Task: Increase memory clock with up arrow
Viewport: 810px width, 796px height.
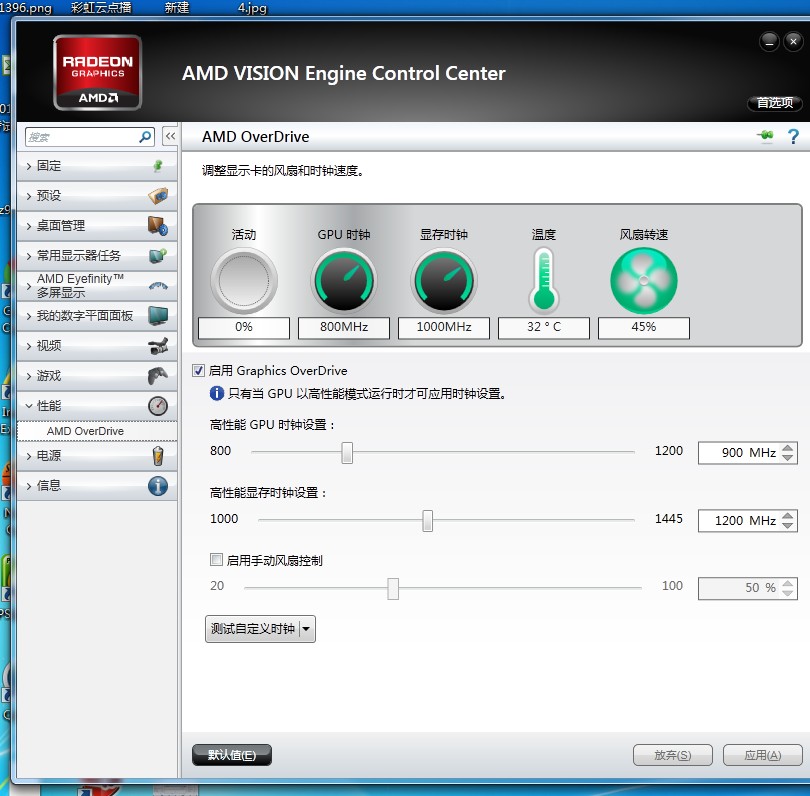Action: (787, 516)
